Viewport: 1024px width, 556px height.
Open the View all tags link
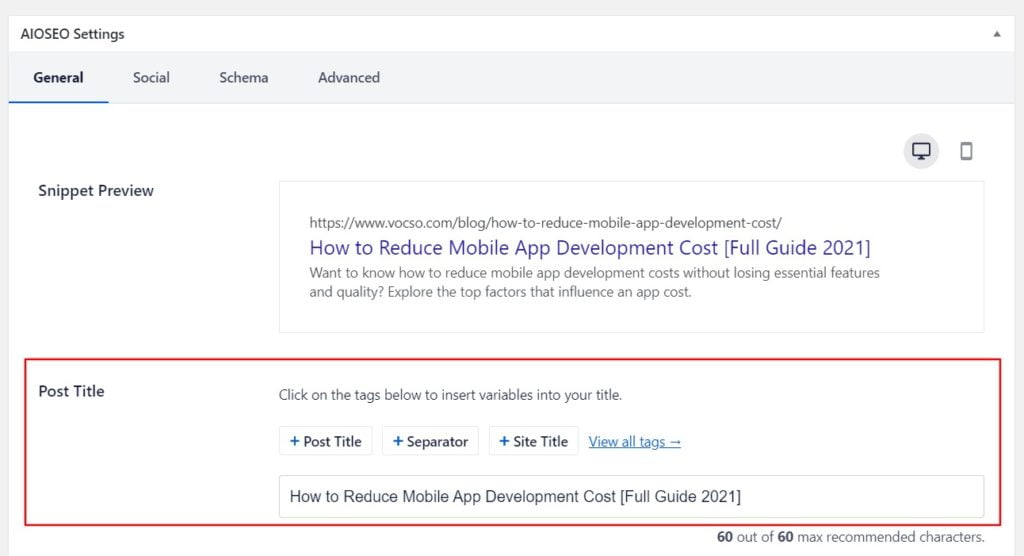pyautogui.click(x=634, y=442)
